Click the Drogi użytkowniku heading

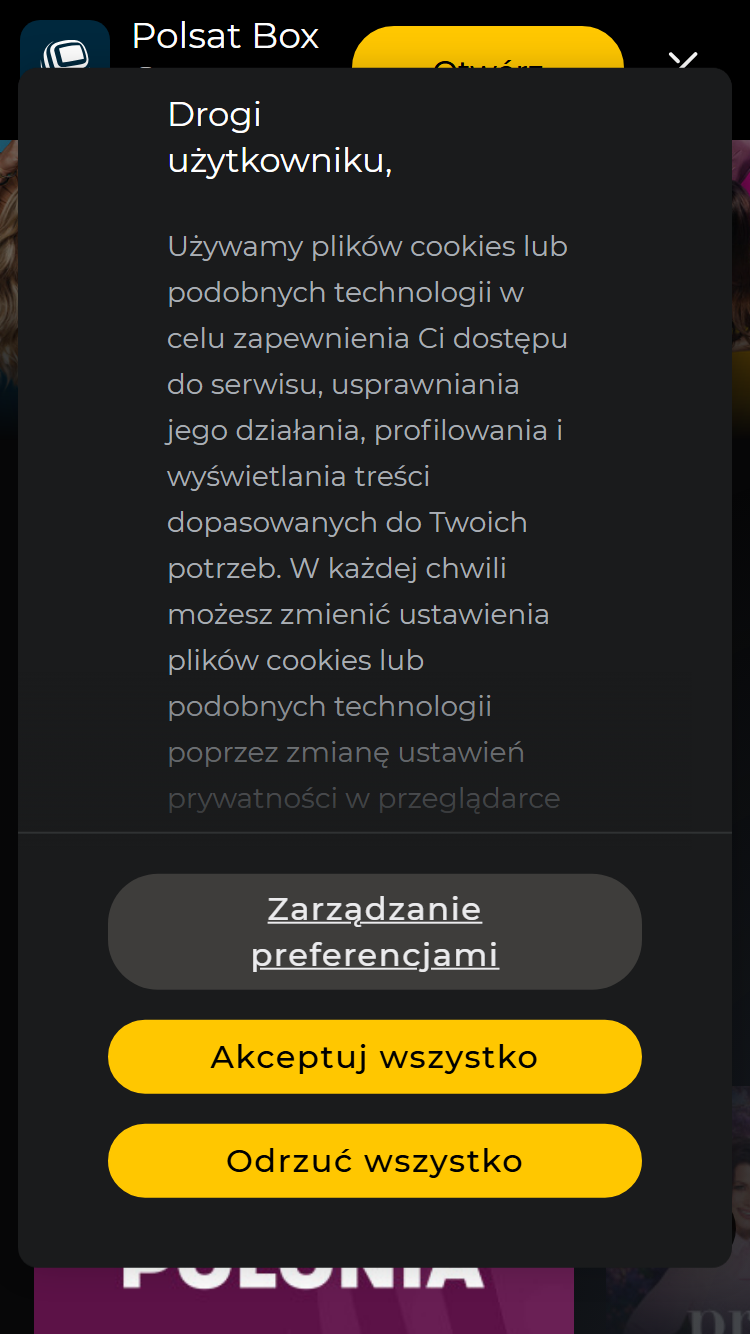(280, 137)
